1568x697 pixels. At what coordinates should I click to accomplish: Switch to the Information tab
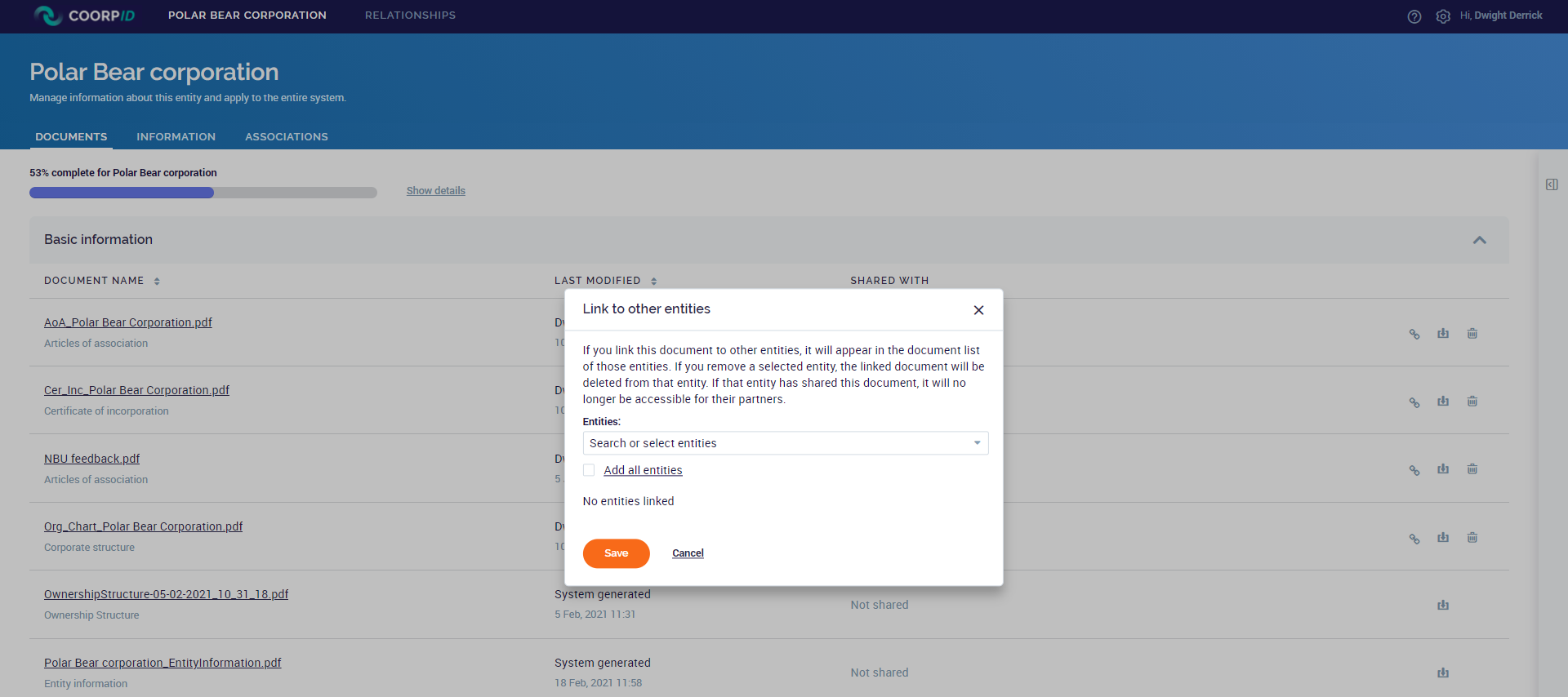(176, 136)
